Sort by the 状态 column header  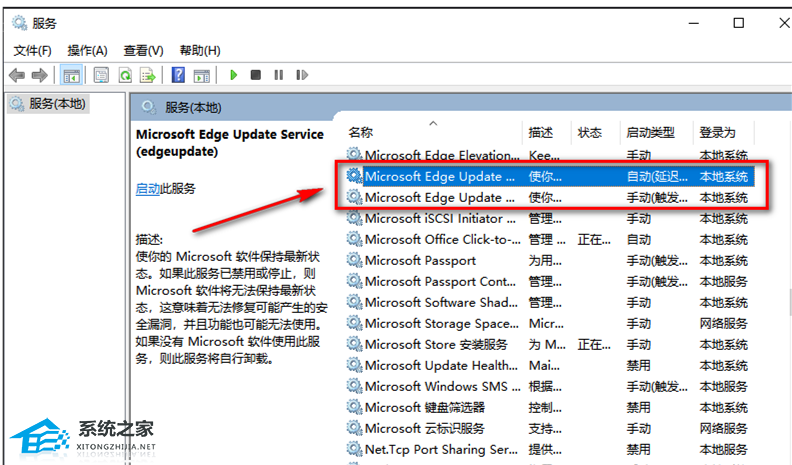(x=589, y=133)
